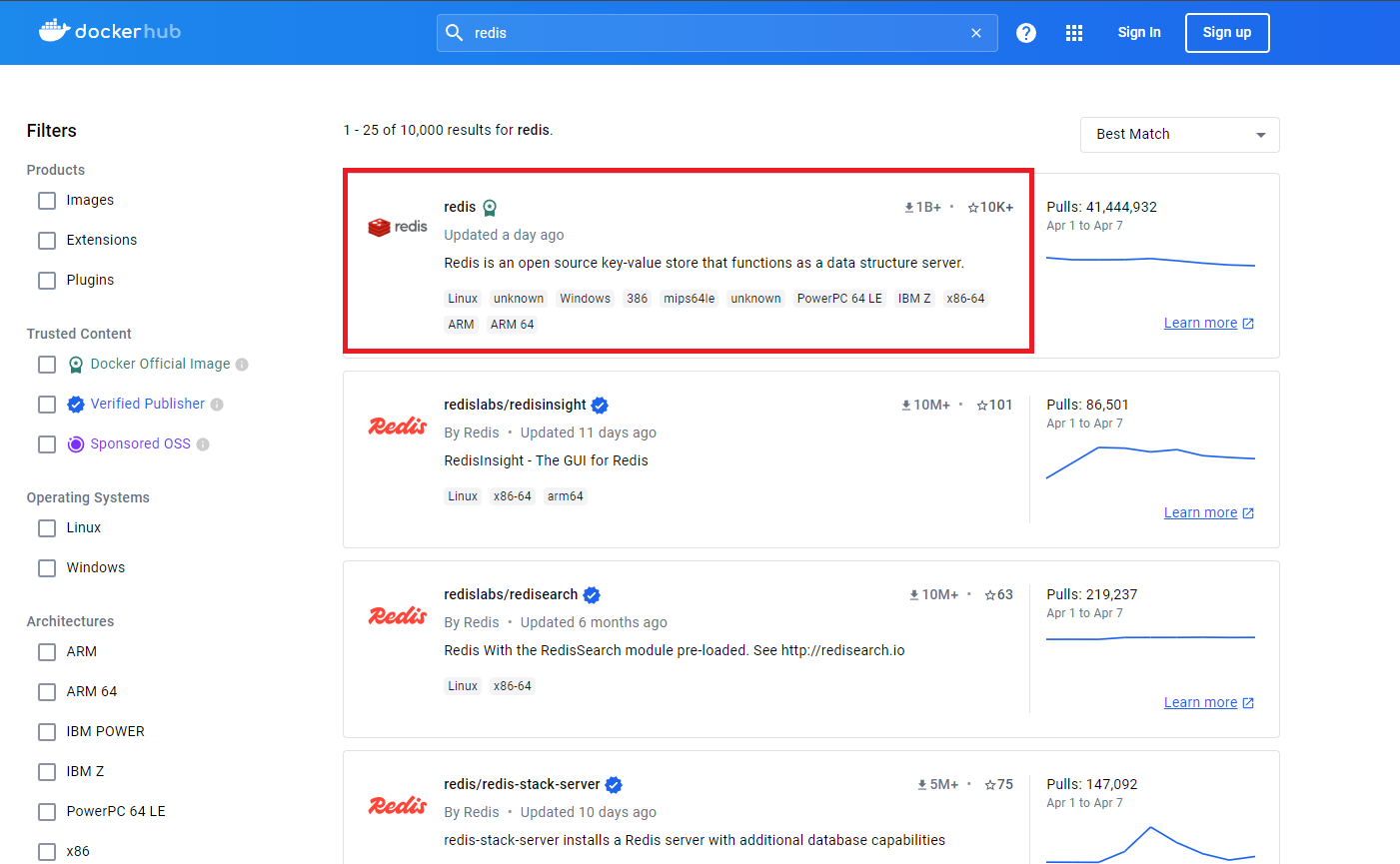Check the Windows operating system checkbox
This screenshot has height=864, width=1400.
pos(47,568)
